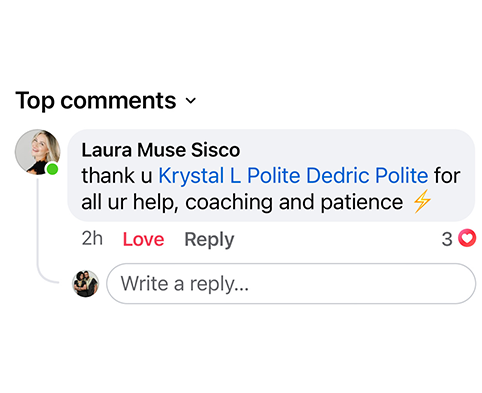
Task: Click the words "thank u" in comment
Action: coord(117,176)
